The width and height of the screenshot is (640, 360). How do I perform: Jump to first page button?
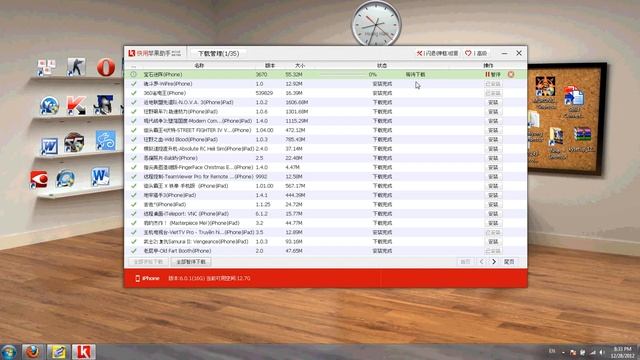pos(465,262)
